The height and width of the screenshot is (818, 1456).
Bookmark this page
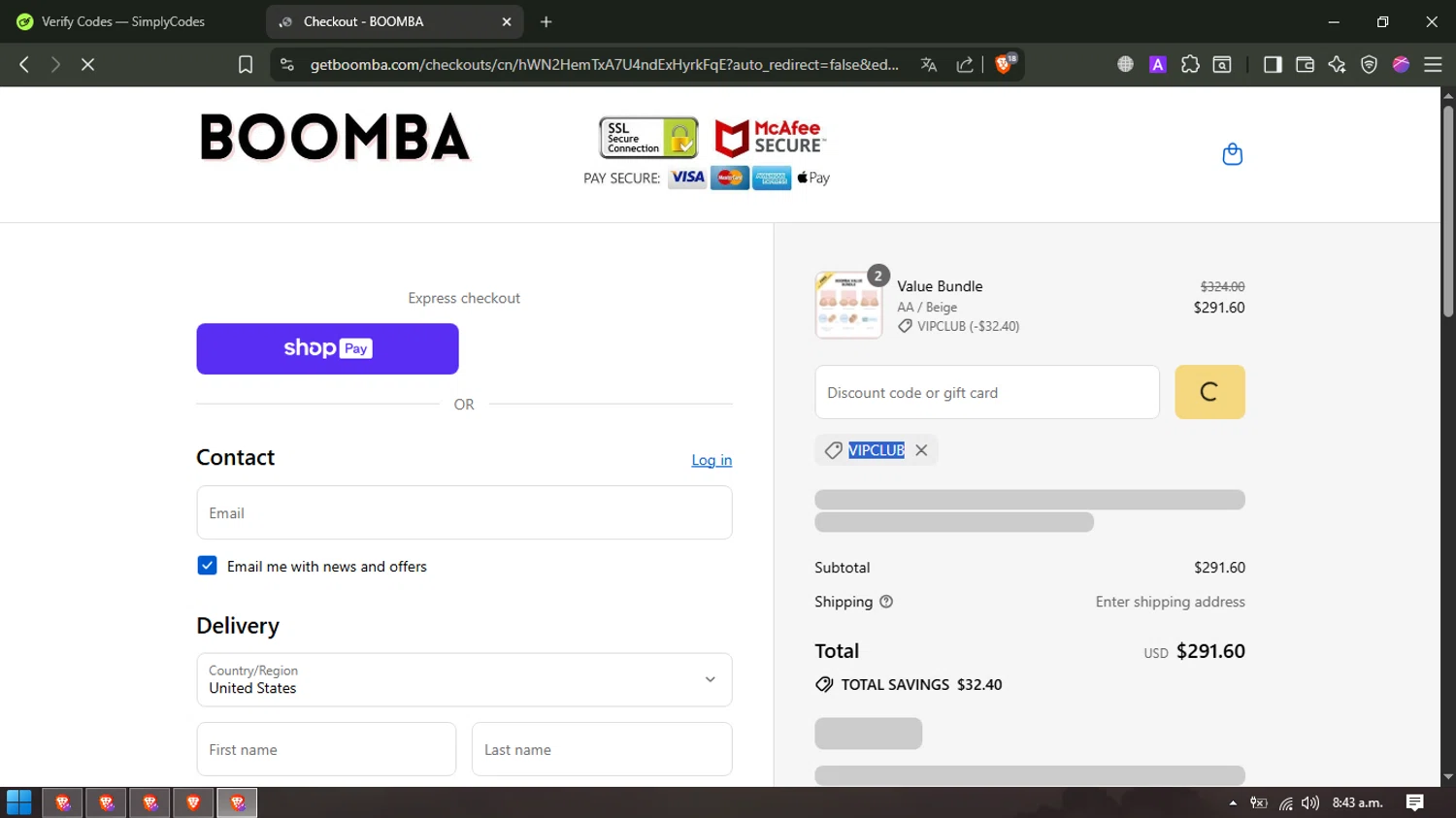point(246,64)
